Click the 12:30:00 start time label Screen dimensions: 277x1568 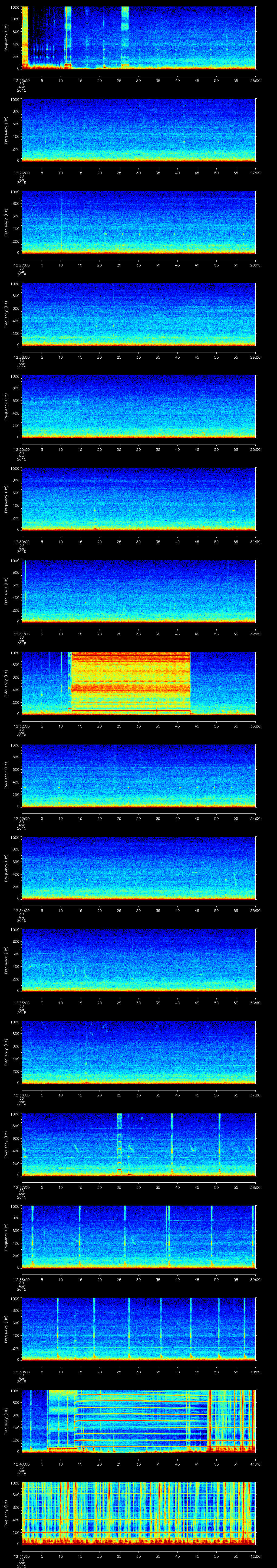point(21,542)
